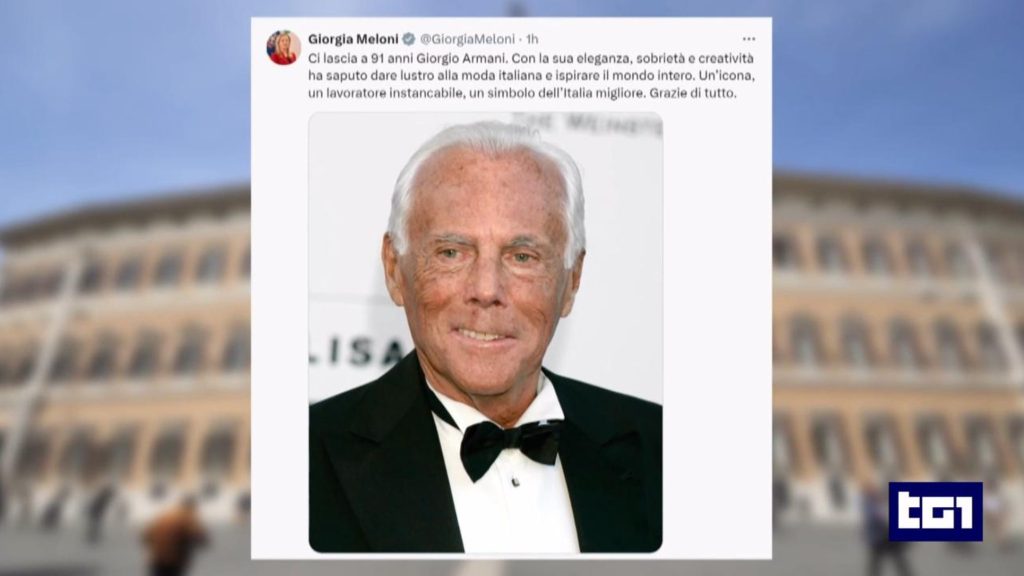Click the white shirt stud below the bow tie

(515, 482)
